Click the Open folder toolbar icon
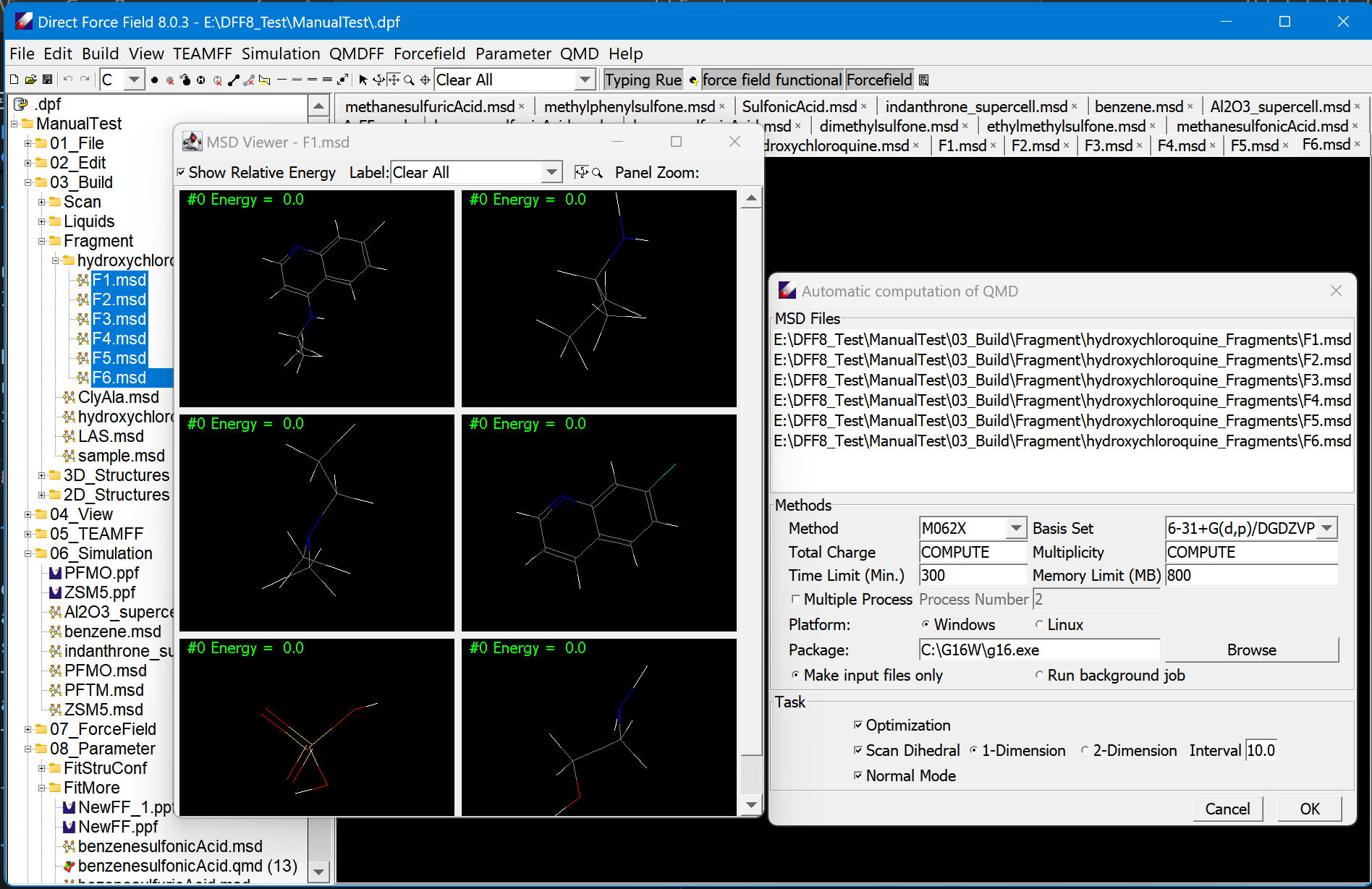The width and height of the screenshot is (1372, 889). pyautogui.click(x=30, y=80)
